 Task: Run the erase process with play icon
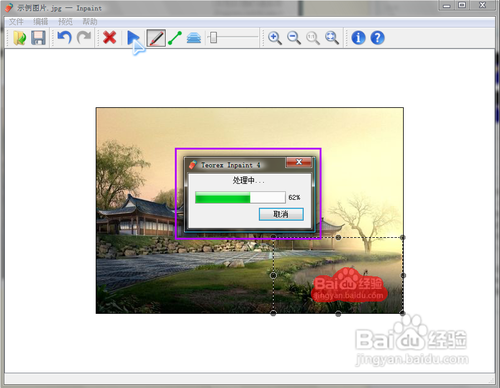tap(134, 38)
